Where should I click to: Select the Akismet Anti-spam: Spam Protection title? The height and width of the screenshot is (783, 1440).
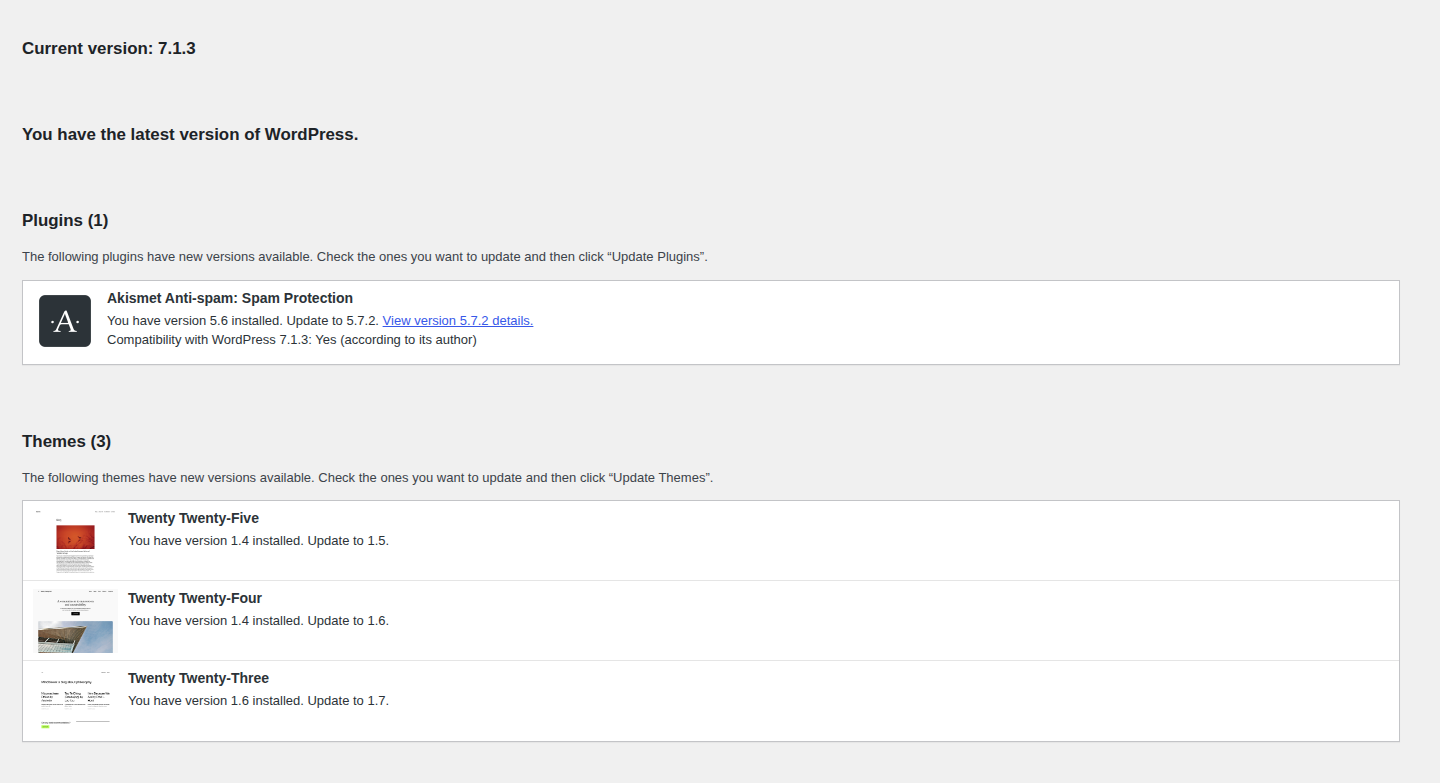(230, 298)
